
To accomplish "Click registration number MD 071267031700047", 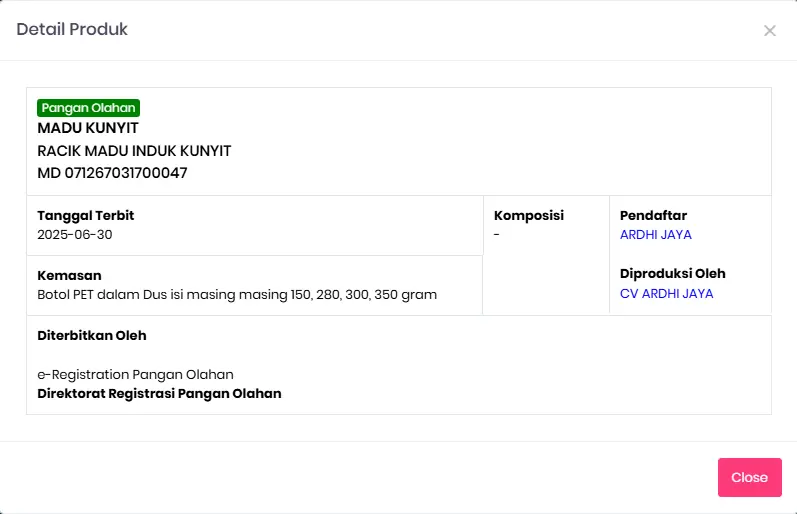I will pos(112,173).
